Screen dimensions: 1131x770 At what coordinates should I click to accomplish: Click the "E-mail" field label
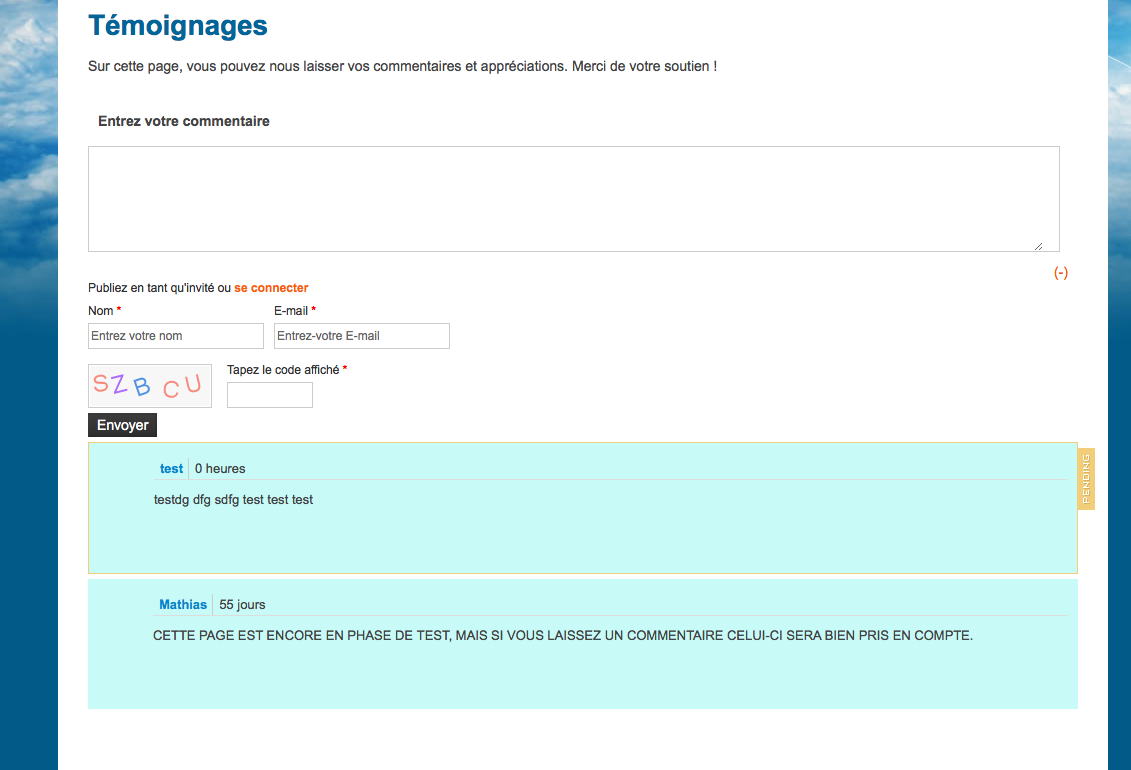point(291,311)
